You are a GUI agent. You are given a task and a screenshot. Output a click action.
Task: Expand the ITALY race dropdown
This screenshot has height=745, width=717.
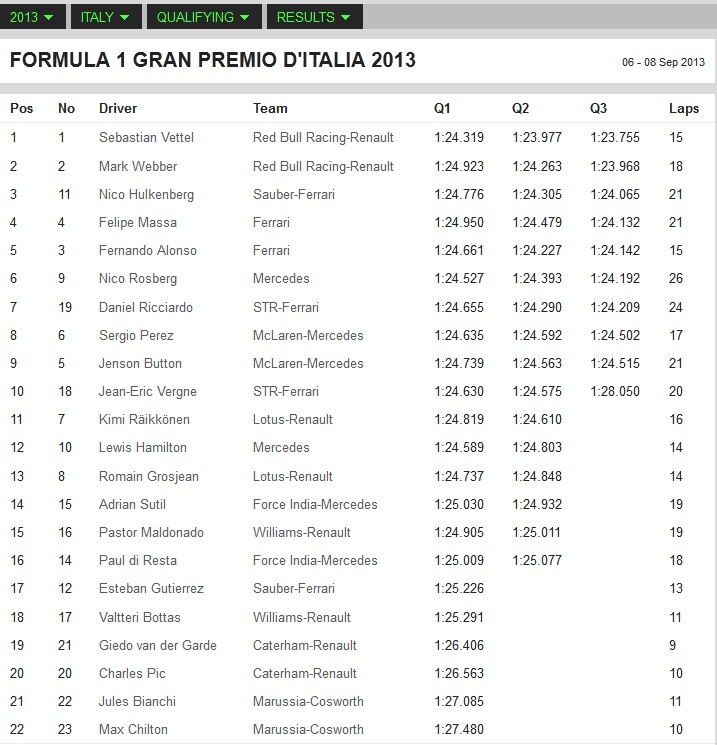[106, 17]
